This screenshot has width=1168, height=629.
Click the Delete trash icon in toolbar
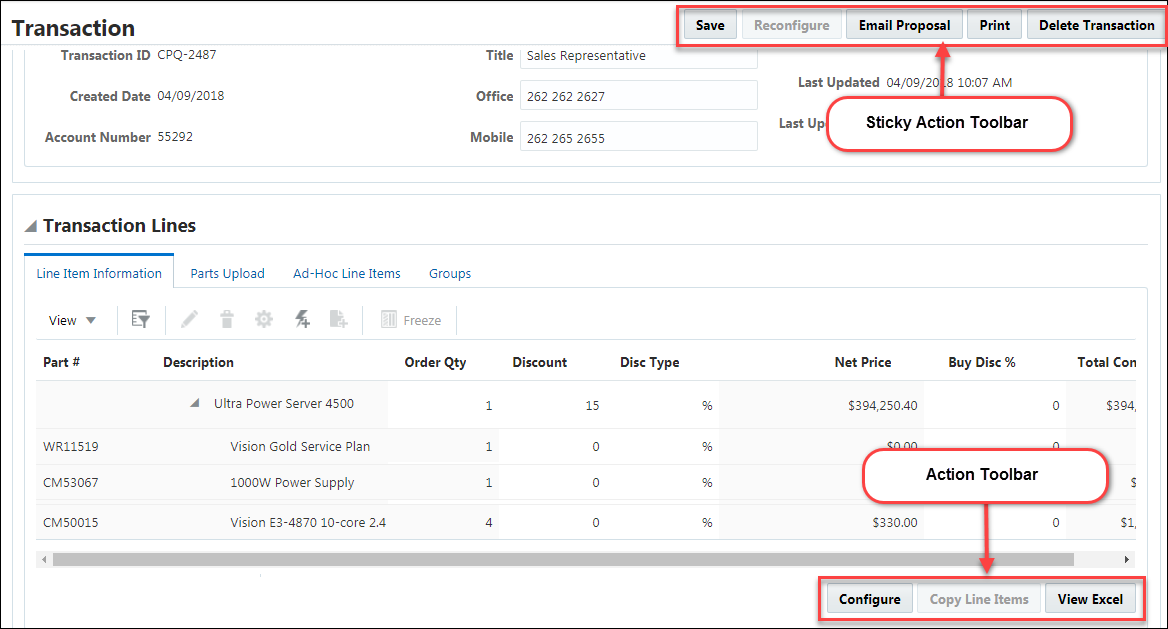[x=226, y=319]
